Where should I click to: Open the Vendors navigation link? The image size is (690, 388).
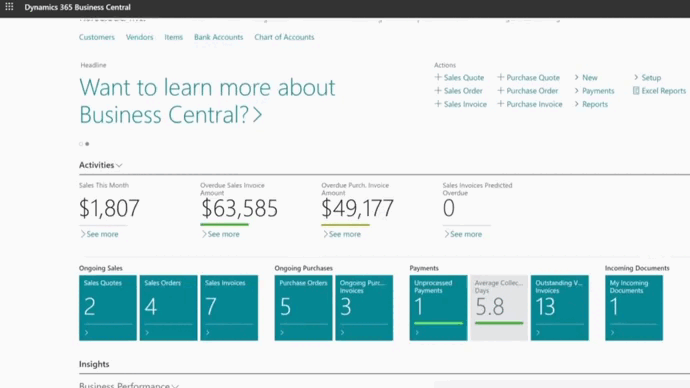(139, 37)
